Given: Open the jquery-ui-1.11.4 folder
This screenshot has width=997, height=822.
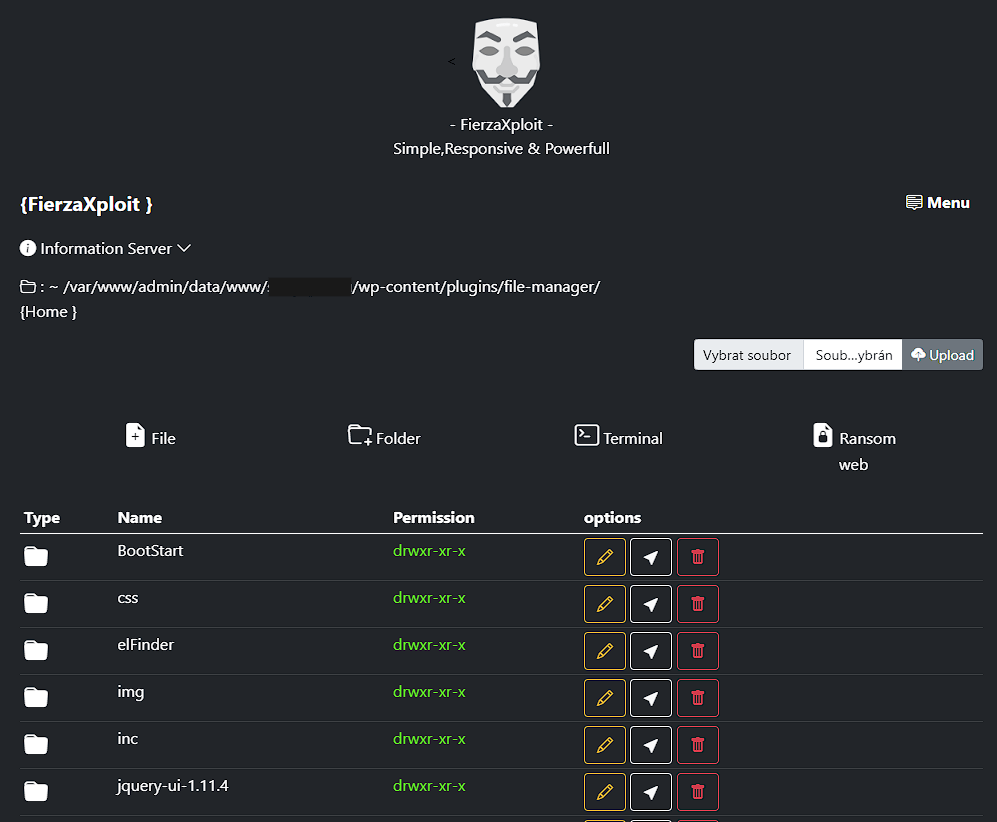Looking at the screenshot, I should pyautogui.click(x=173, y=786).
